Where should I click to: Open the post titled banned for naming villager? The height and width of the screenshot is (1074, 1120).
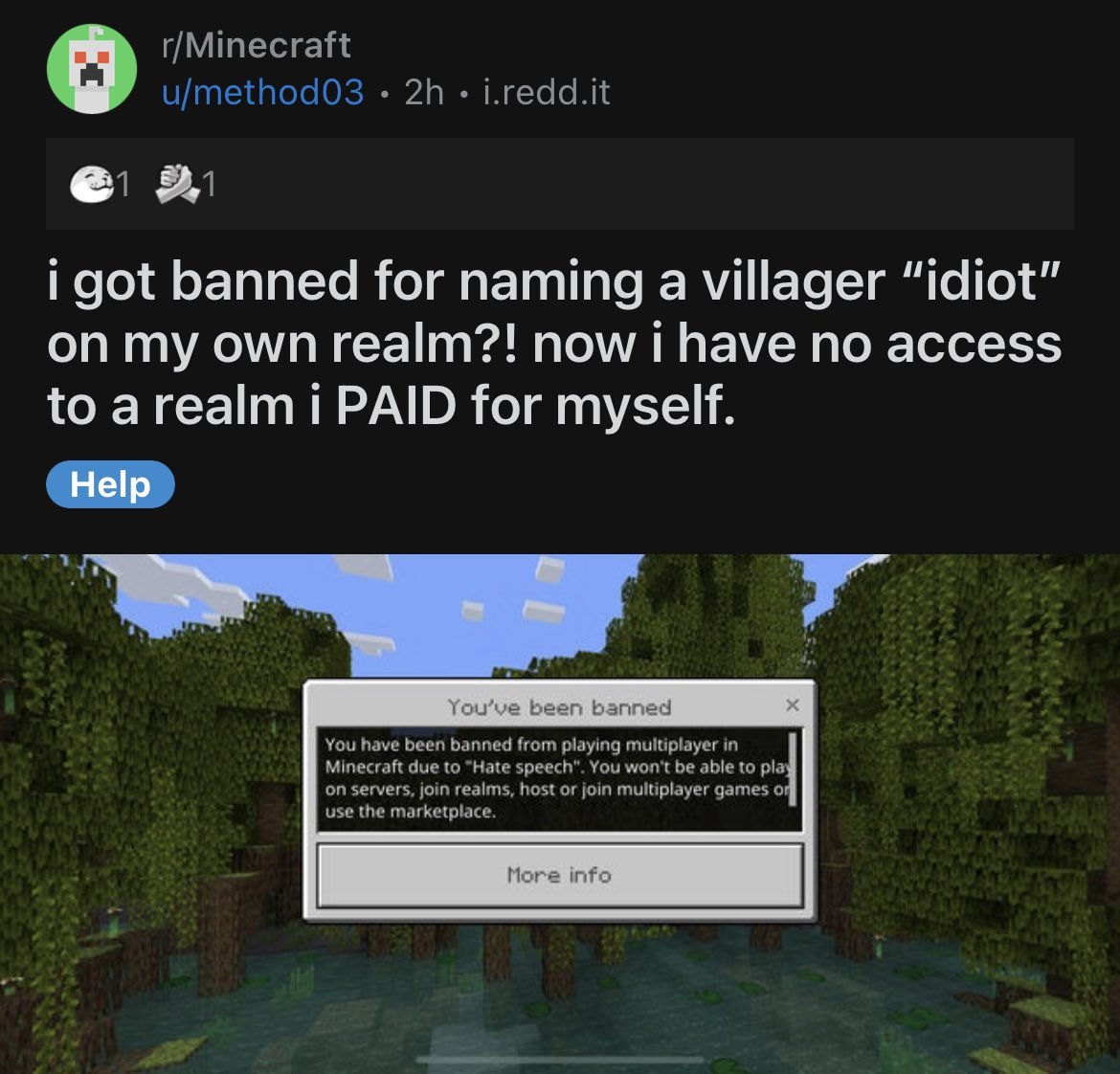(x=554, y=343)
